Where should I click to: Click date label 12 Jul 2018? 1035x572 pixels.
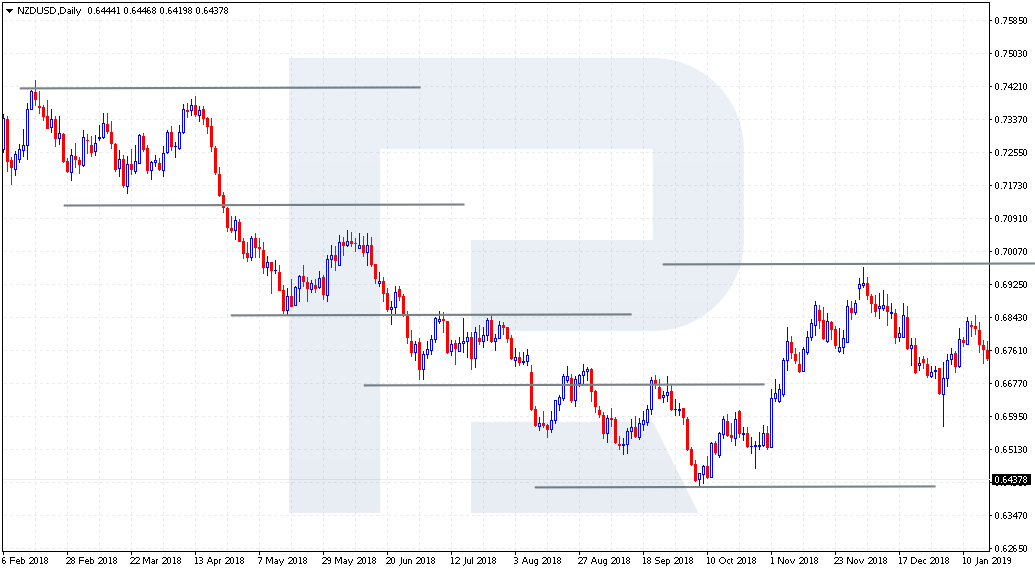coord(474,561)
